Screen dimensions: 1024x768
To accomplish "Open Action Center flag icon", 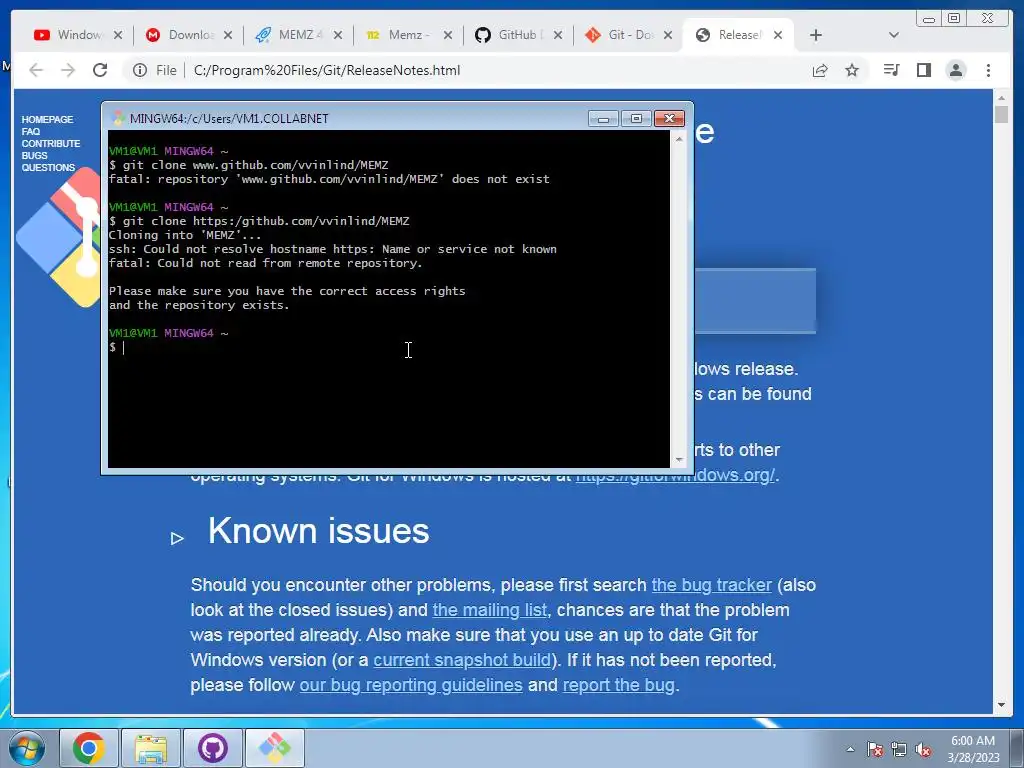I will (x=875, y=749).
